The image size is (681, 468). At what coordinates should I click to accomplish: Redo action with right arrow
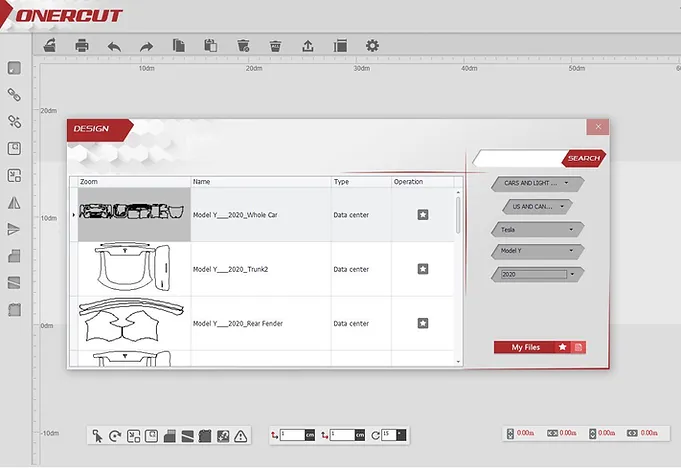coord(146,46)
